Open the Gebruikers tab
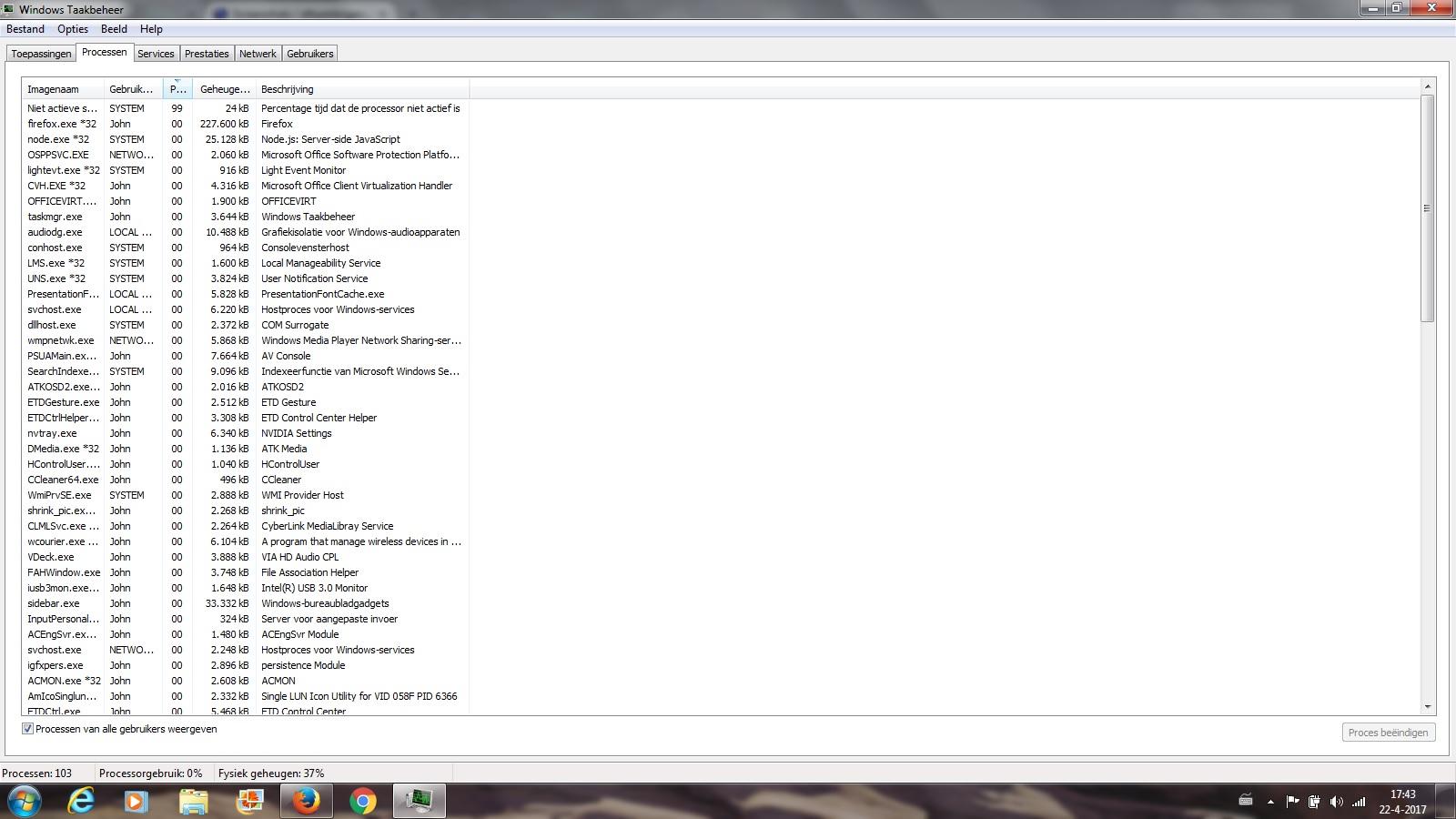Image resolution: width=1456 pixels, height=819 pixels. coord(310,54)
